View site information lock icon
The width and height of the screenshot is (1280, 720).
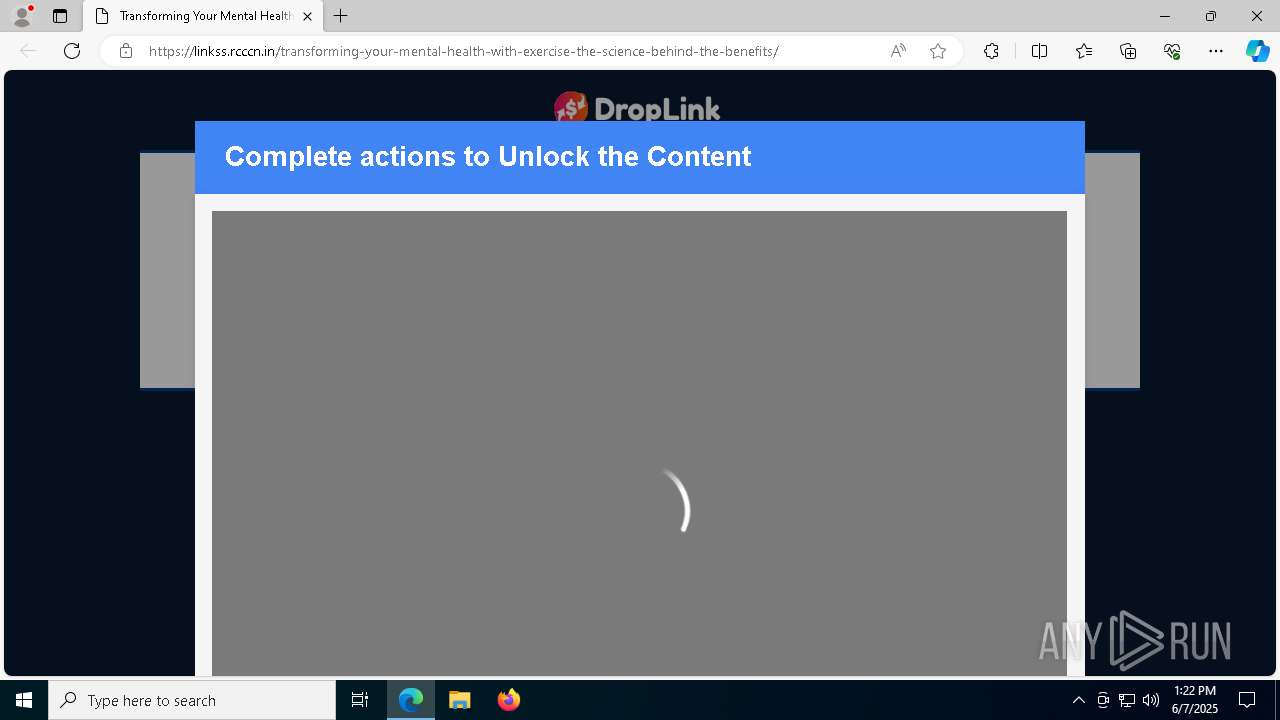[x=126, y=51]
